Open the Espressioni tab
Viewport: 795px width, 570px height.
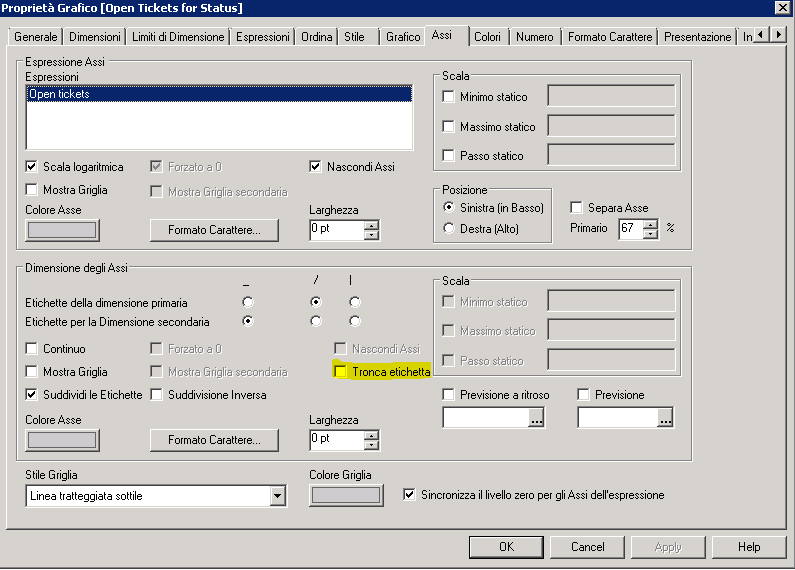[x=263, y=37]
